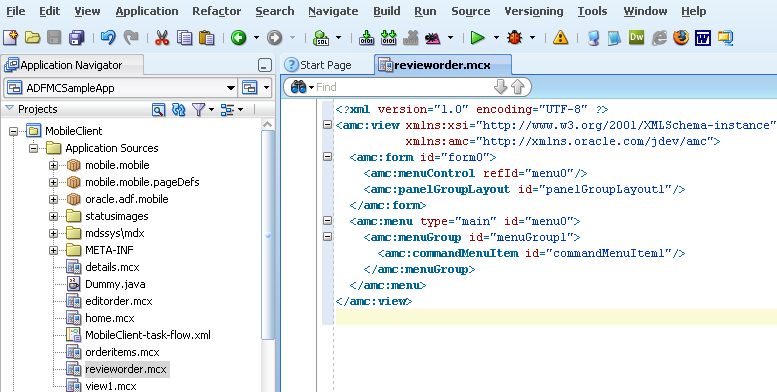Screen dimensions: 777x392
Task: Open the Debug button dropdown arrow
Action: tap(533, 38)
